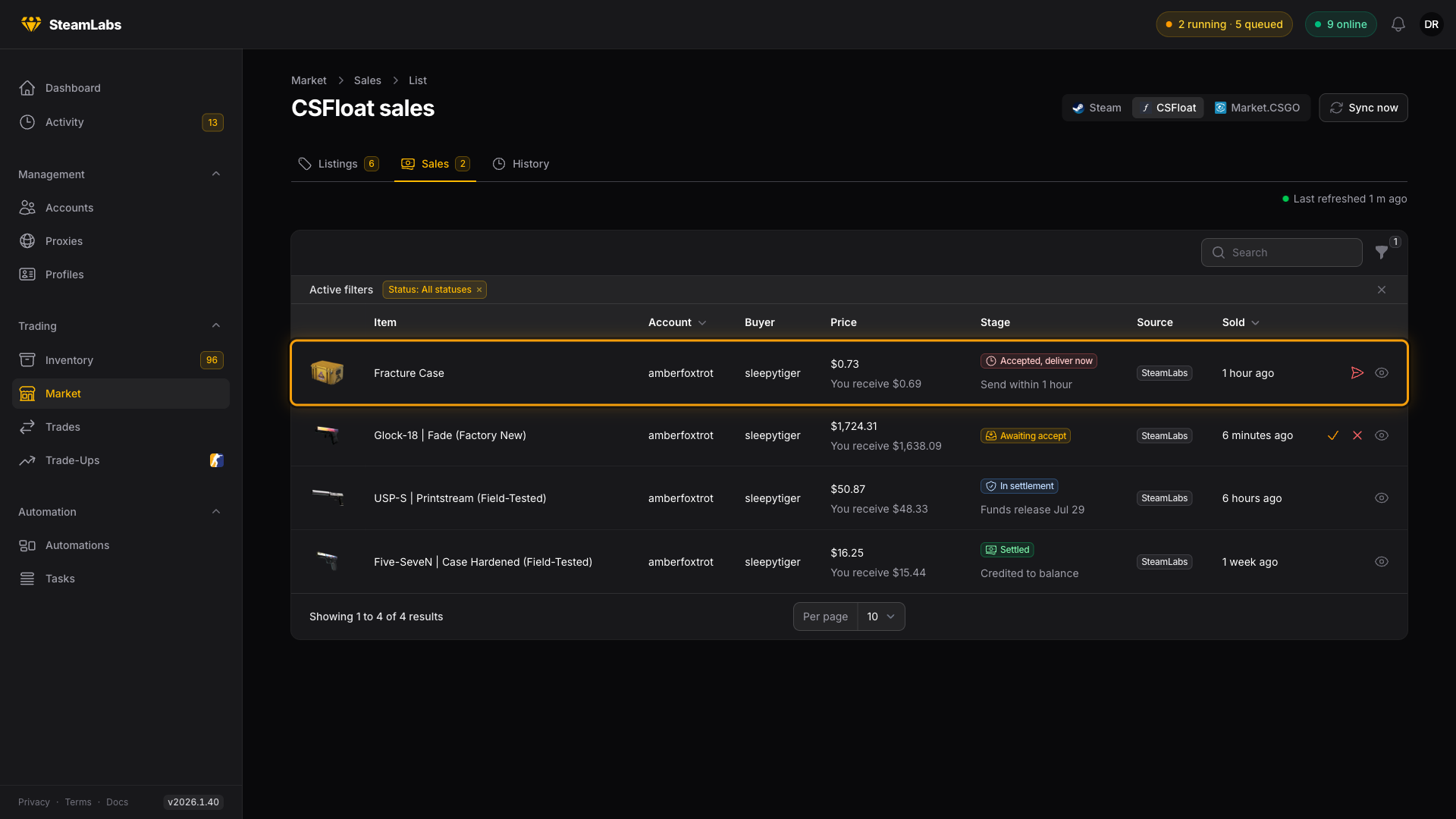Open the Accounts page
This screenshot has height=819, width=1456.
tap(121, 208)
